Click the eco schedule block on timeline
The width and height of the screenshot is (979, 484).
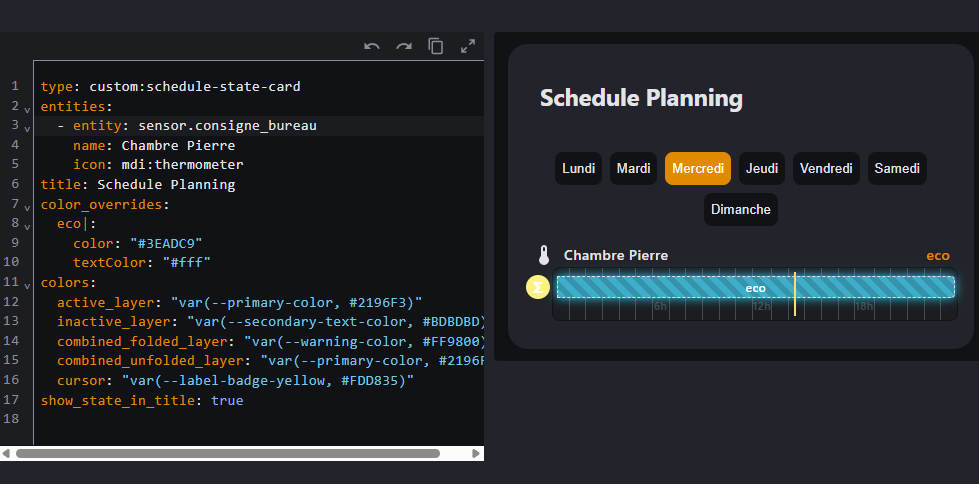click(755, 288)
